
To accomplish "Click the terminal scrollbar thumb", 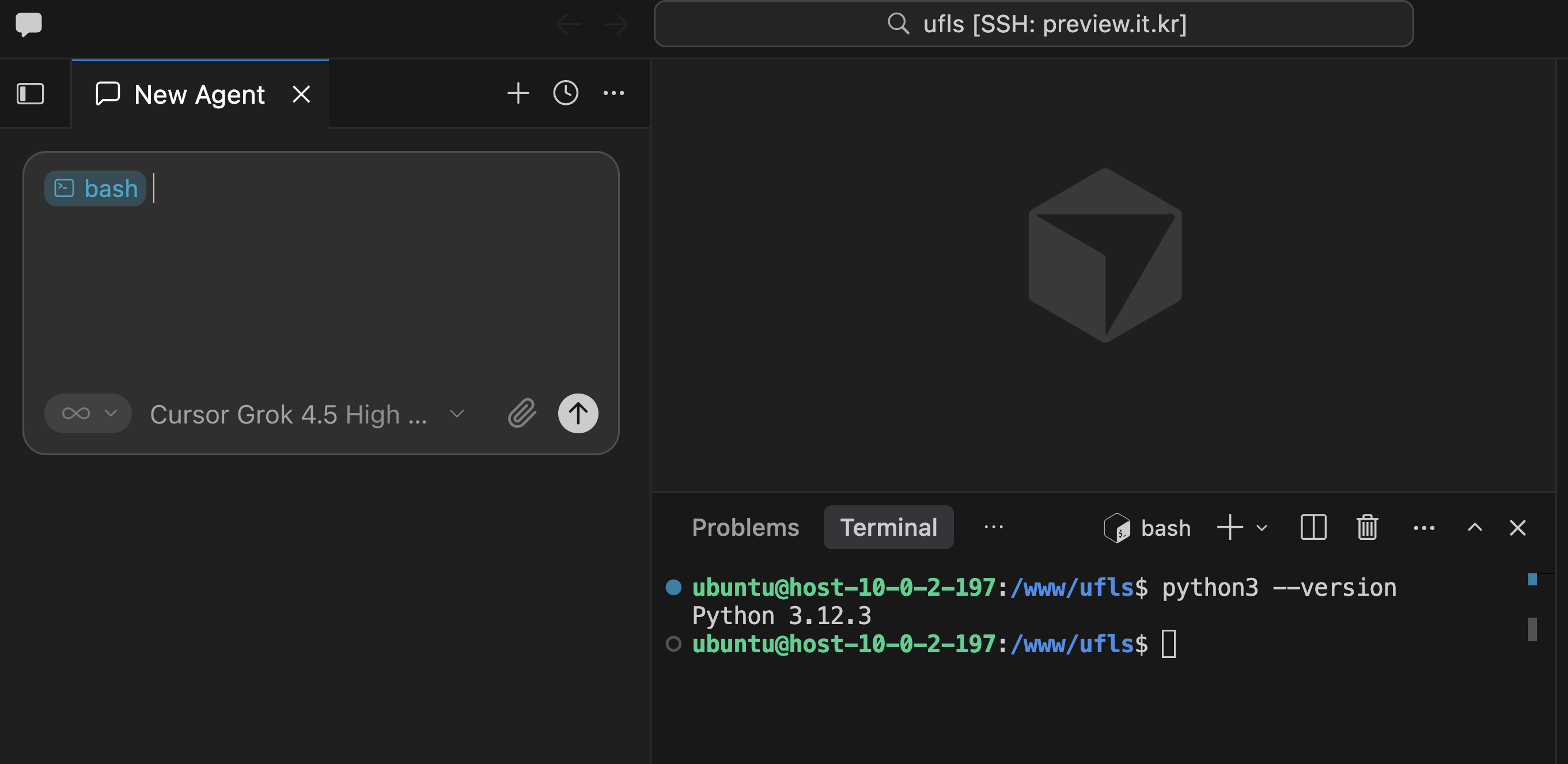I will click(x=1532, y=629).
